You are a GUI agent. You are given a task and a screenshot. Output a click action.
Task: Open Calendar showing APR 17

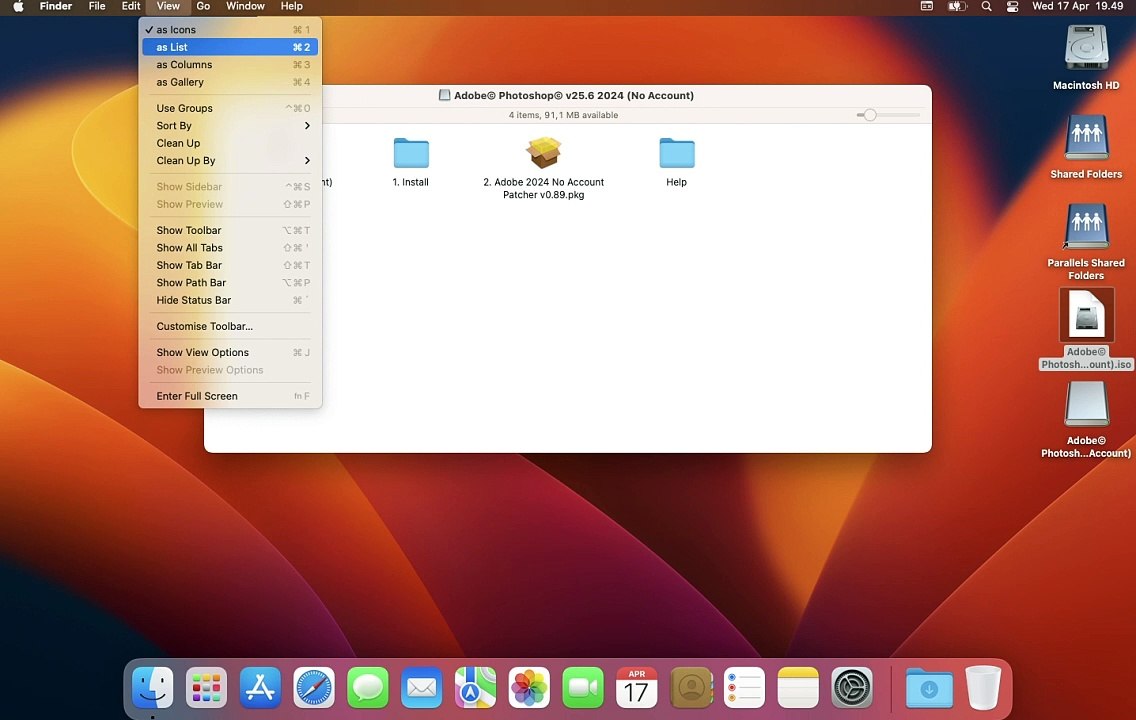[637, 687]
